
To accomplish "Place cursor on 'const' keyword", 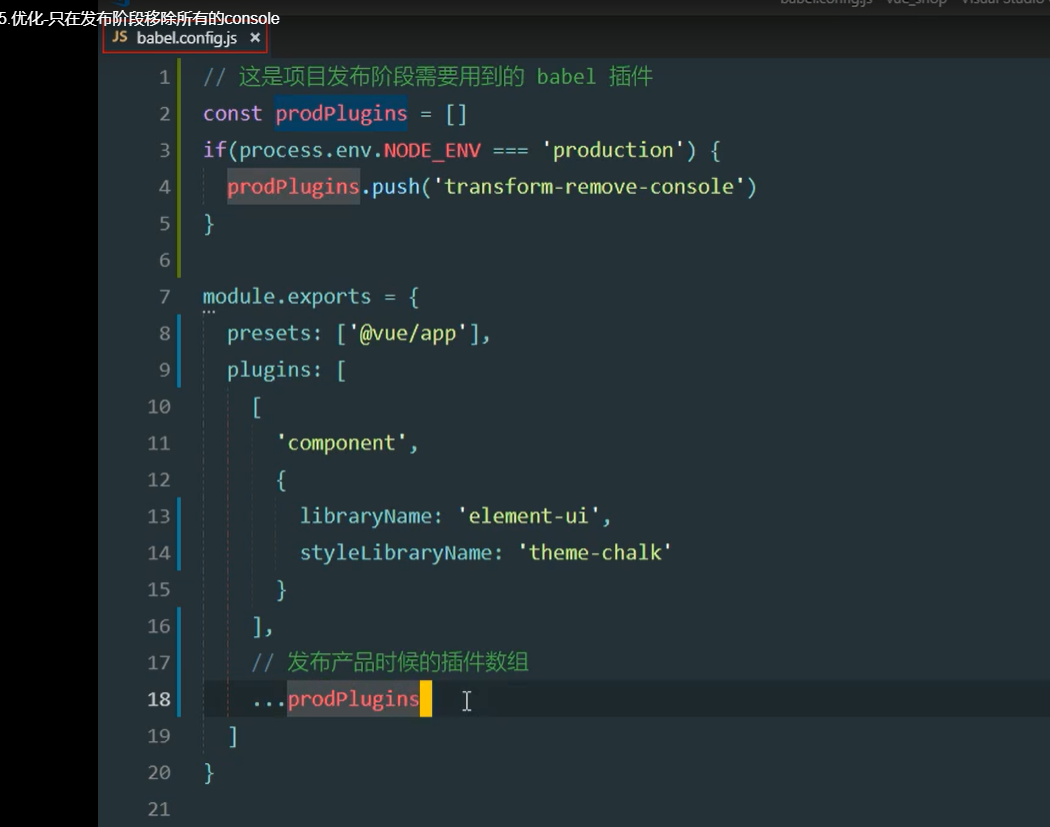I will point(232,114).
